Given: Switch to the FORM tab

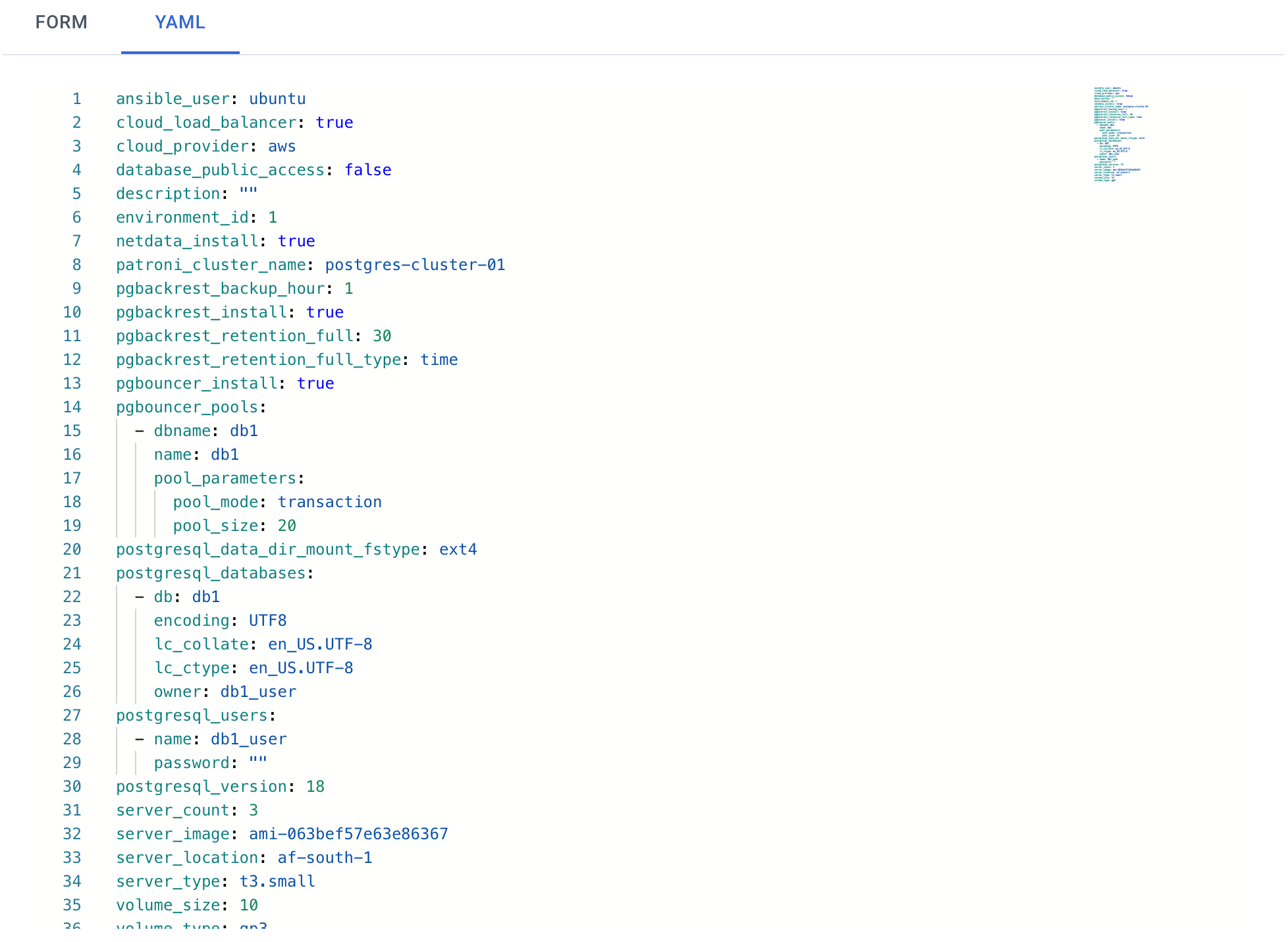Looking at the screenshot, I should coord(61,22).
